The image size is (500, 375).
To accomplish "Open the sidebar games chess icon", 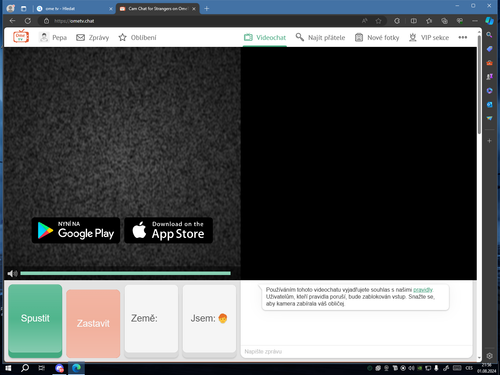I will 489,77.
